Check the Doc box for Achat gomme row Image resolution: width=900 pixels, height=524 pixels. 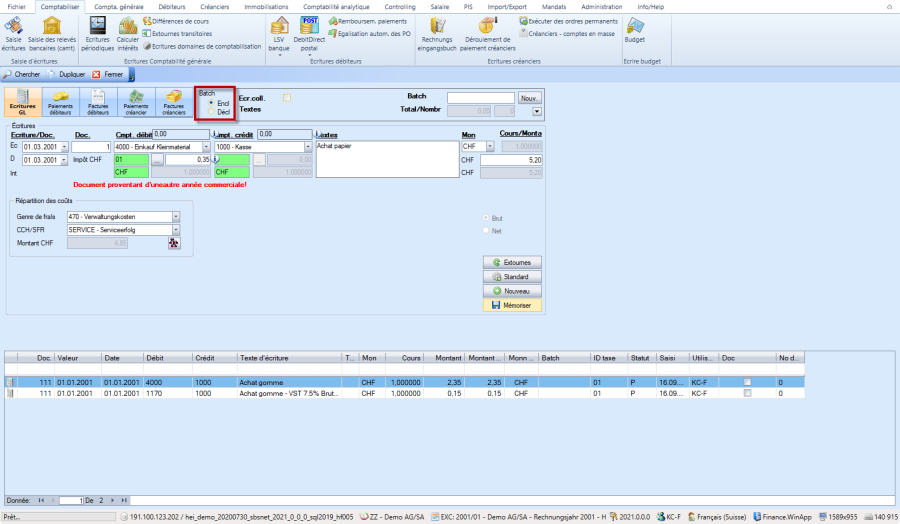(x=748, y=381)
